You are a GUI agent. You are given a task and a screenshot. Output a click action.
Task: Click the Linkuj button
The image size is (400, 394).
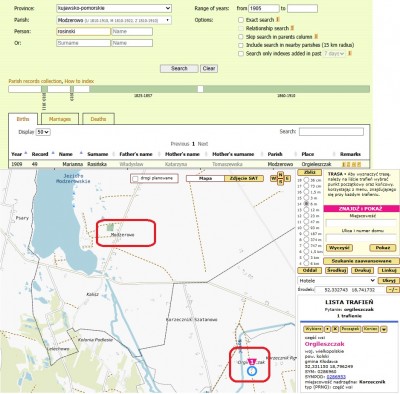tap(388, 270)
